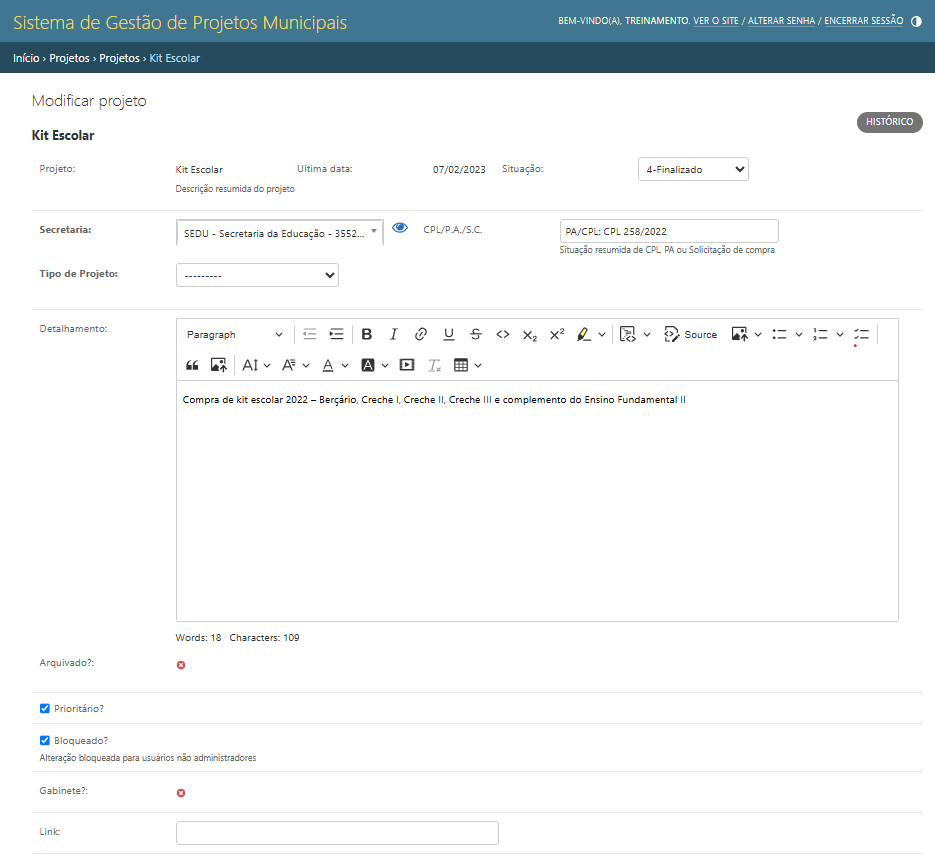
Task: Open the Secretaria select showing SEDU
Action: coord(280,232)
